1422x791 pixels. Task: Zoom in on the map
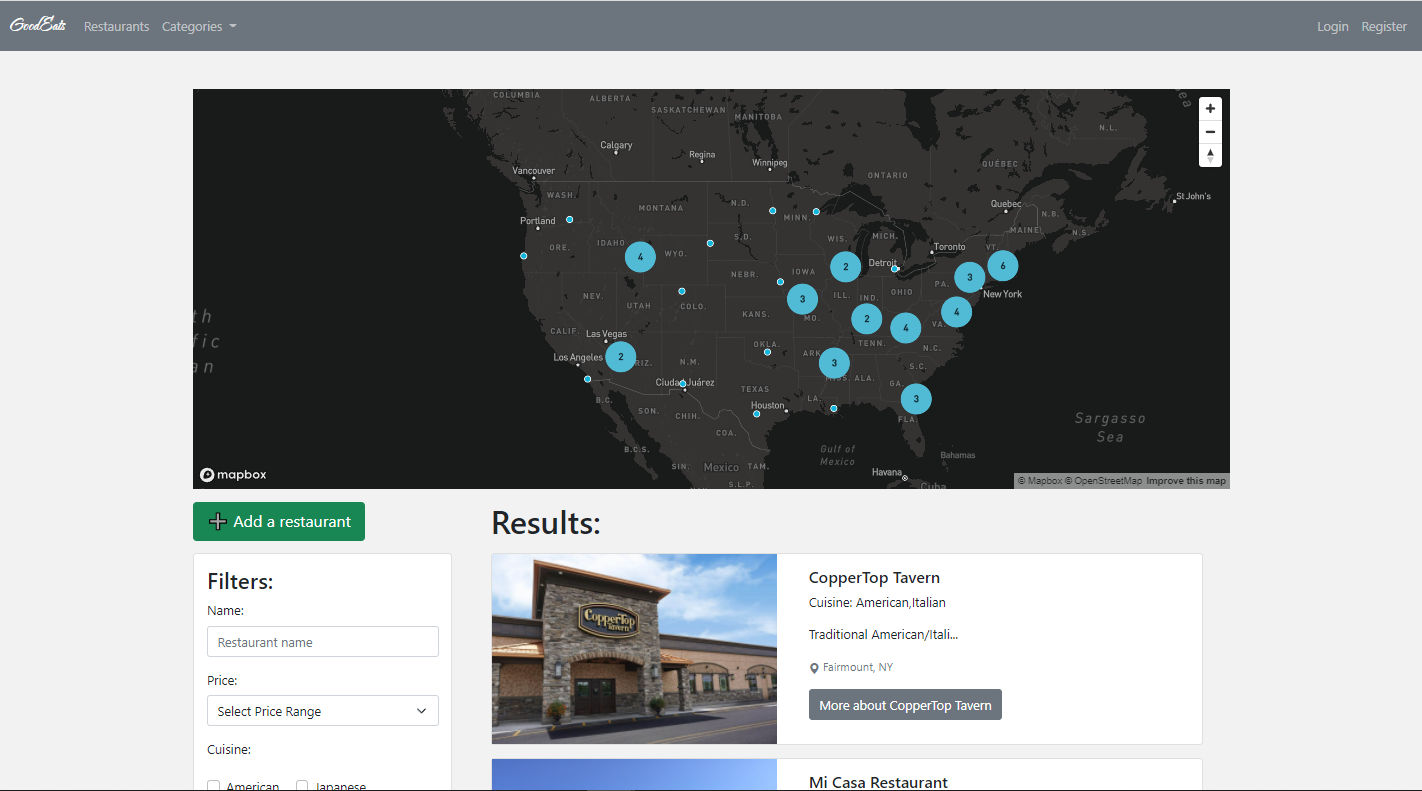click(1210, 108)
